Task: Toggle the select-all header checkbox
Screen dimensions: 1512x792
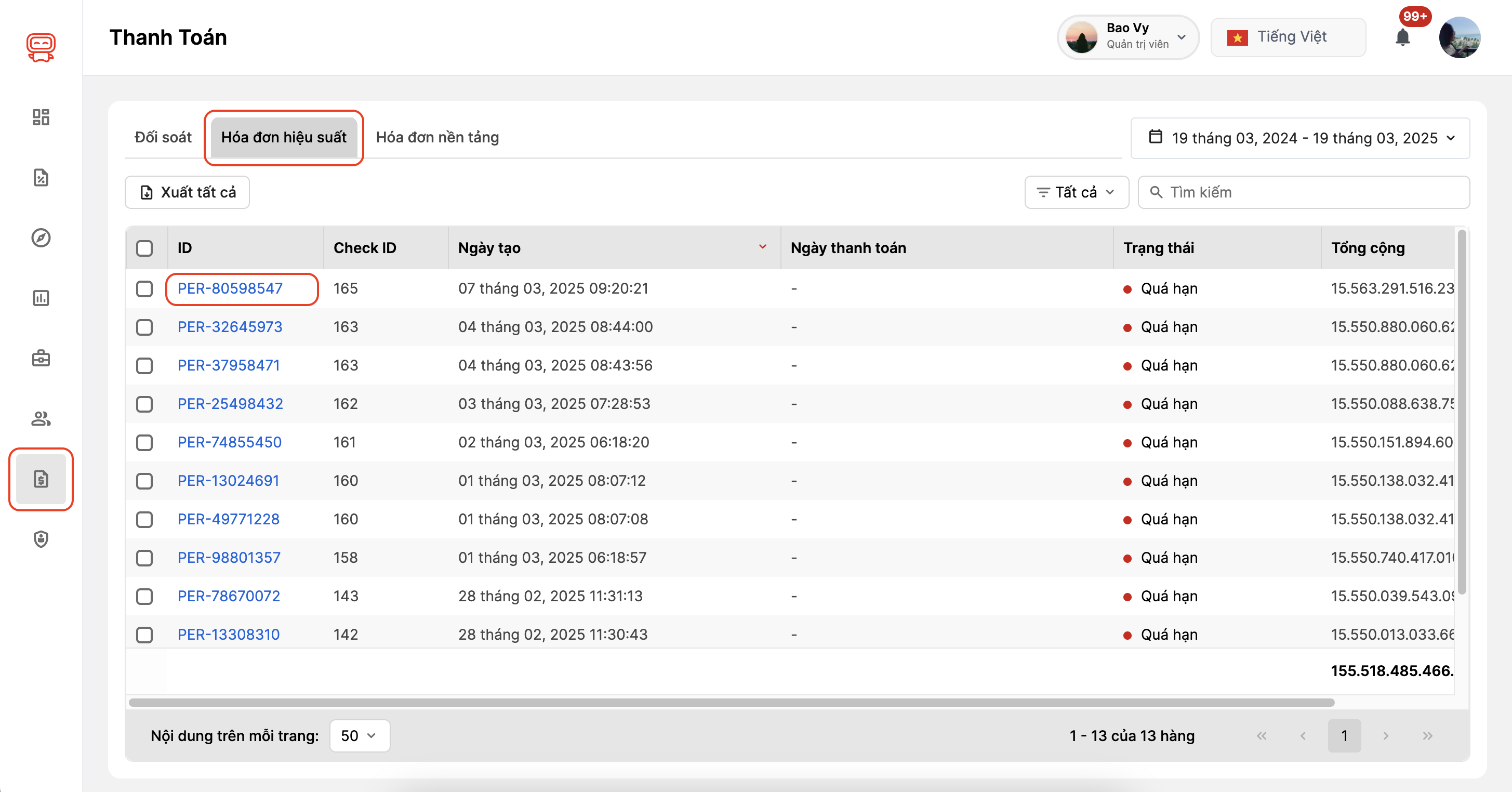Action: tap(144, 248)
